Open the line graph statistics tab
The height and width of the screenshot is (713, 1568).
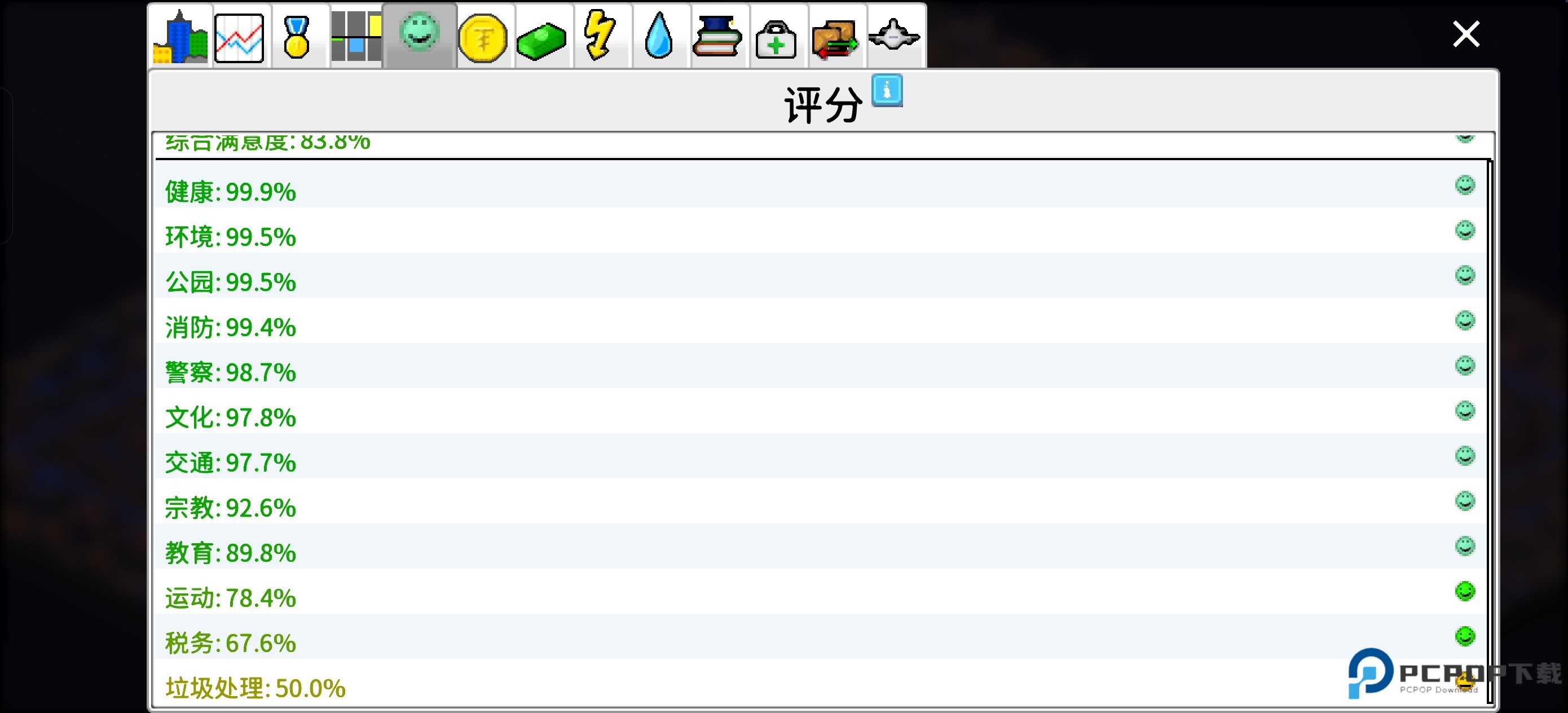coord(239,38)
